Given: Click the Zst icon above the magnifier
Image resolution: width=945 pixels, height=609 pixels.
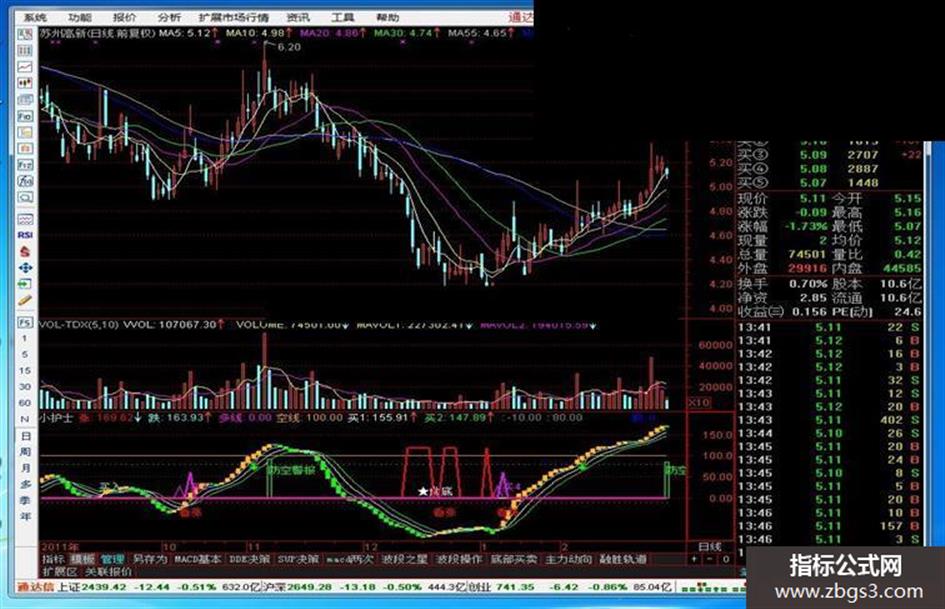Looking at the screenshot, I should [x=25, y=181].
